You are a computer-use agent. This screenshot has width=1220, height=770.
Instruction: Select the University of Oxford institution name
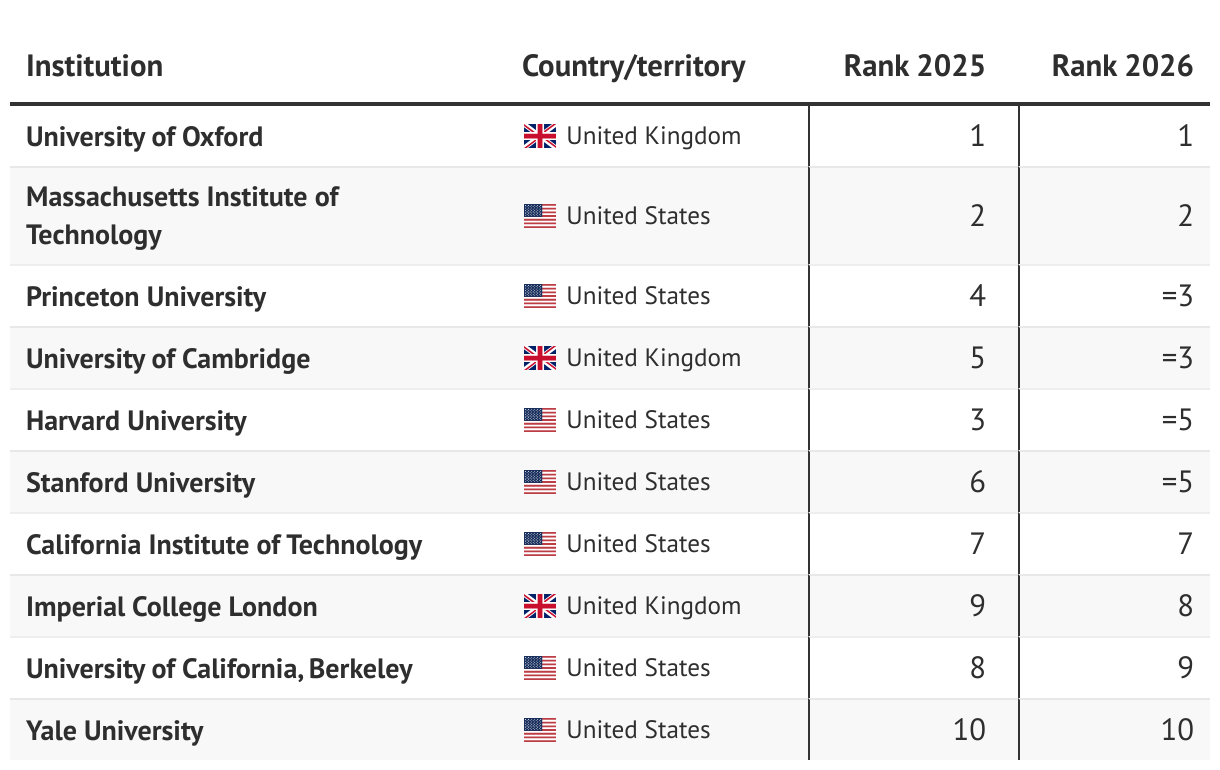[144, 136]
